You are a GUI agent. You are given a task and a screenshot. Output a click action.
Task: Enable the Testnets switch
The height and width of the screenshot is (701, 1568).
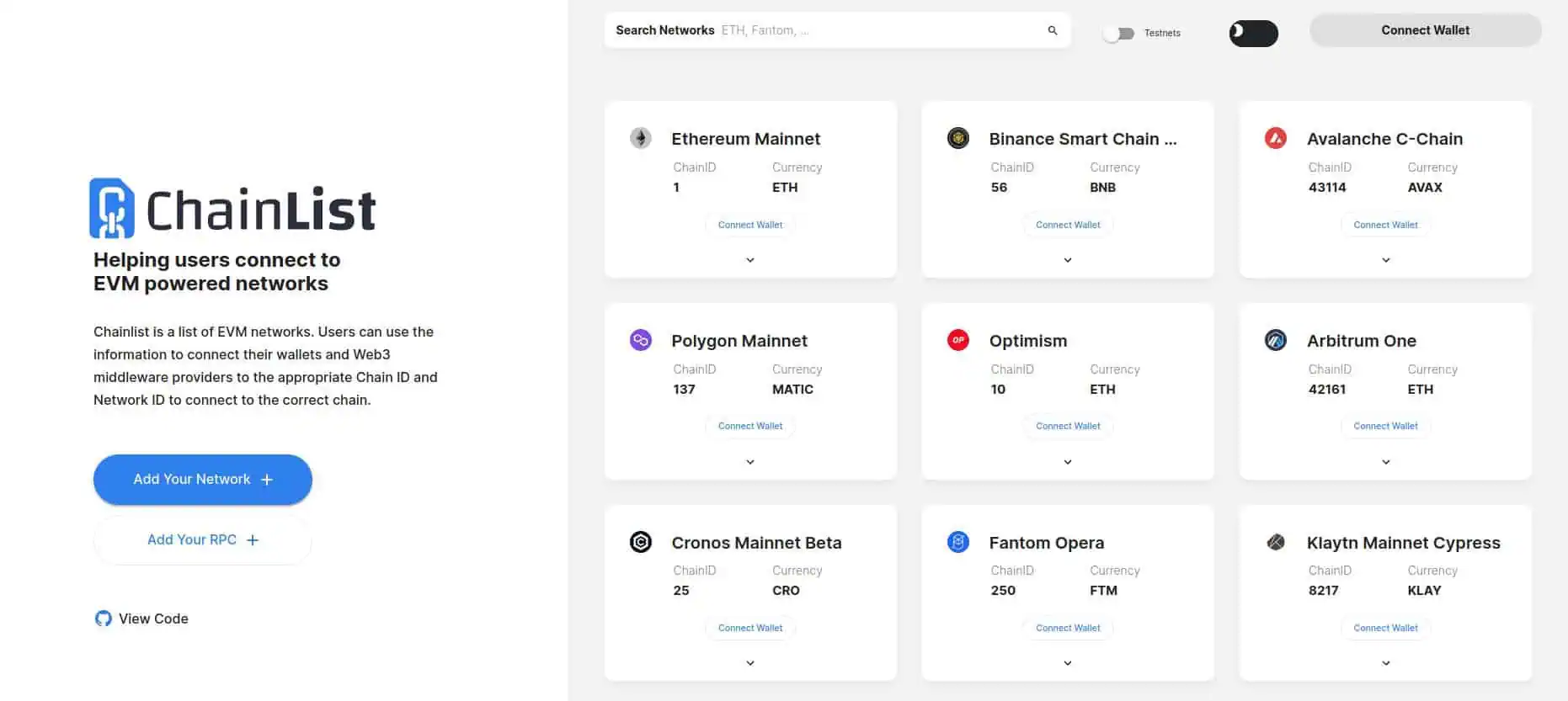1118,34
